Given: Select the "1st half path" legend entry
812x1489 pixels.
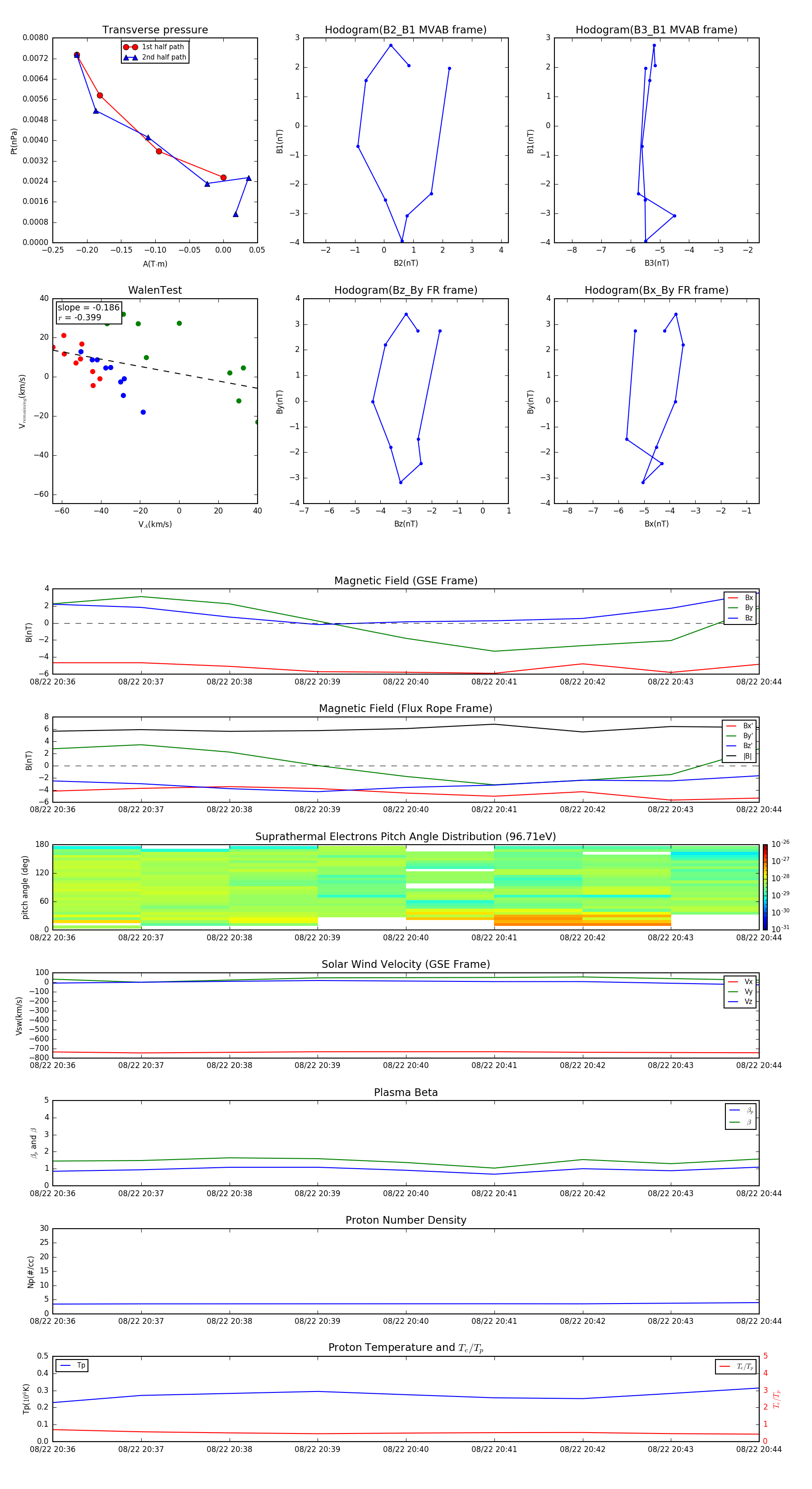Looking at the screenshot, I should click(x=154, y=47).
